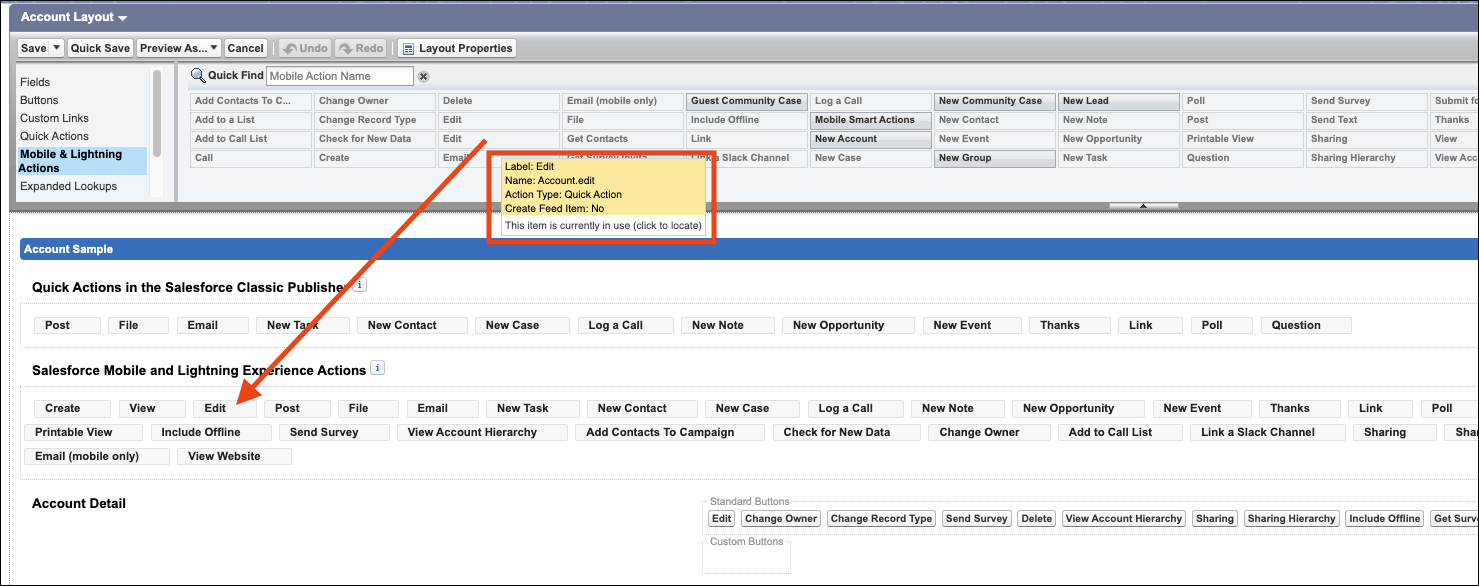Viewport: 1479px width, 586px height.
Task: Select Add to a List palette item
Action: (x=251, y=120)
